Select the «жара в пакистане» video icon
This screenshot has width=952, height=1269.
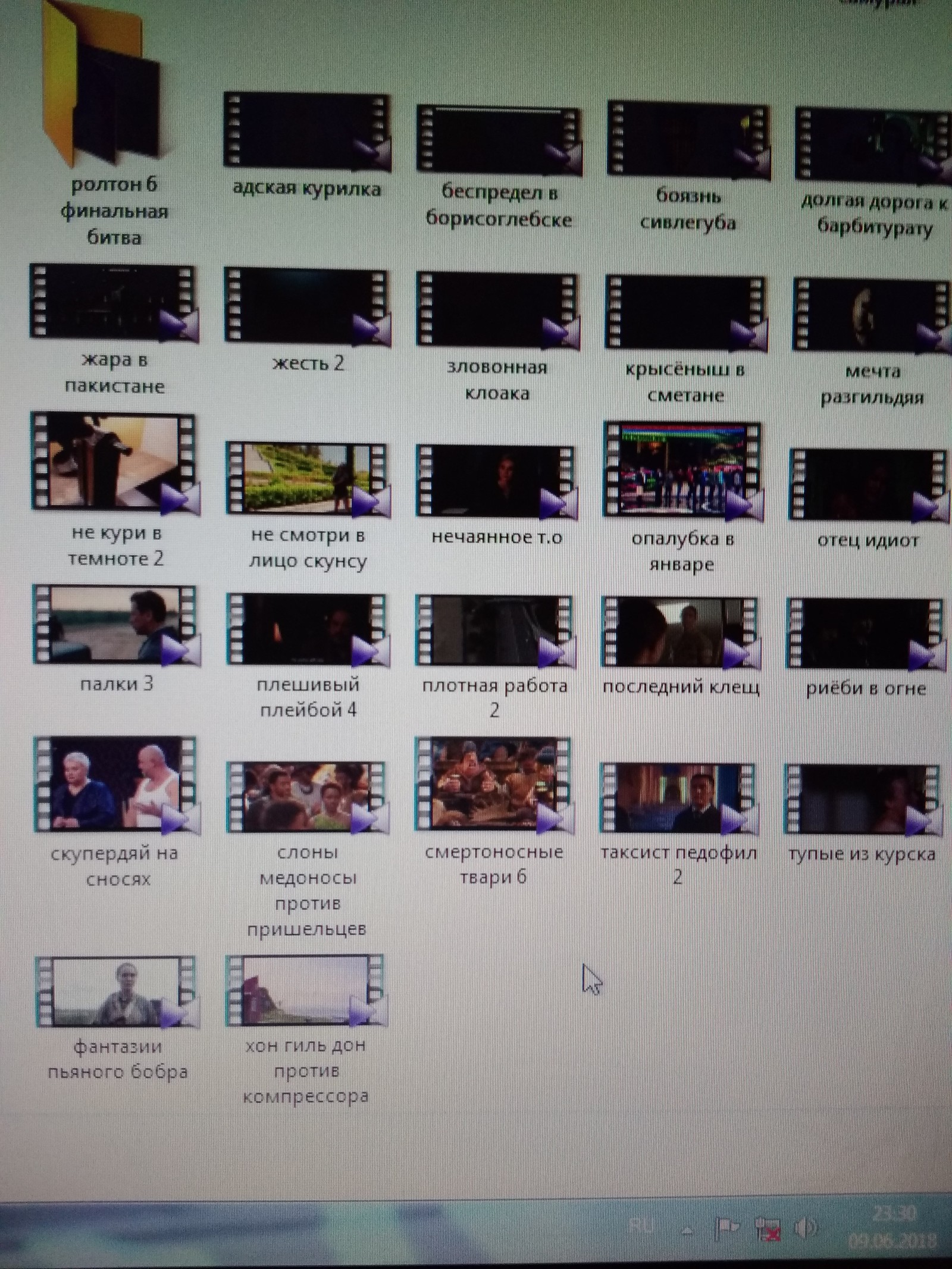click(114, 304)
